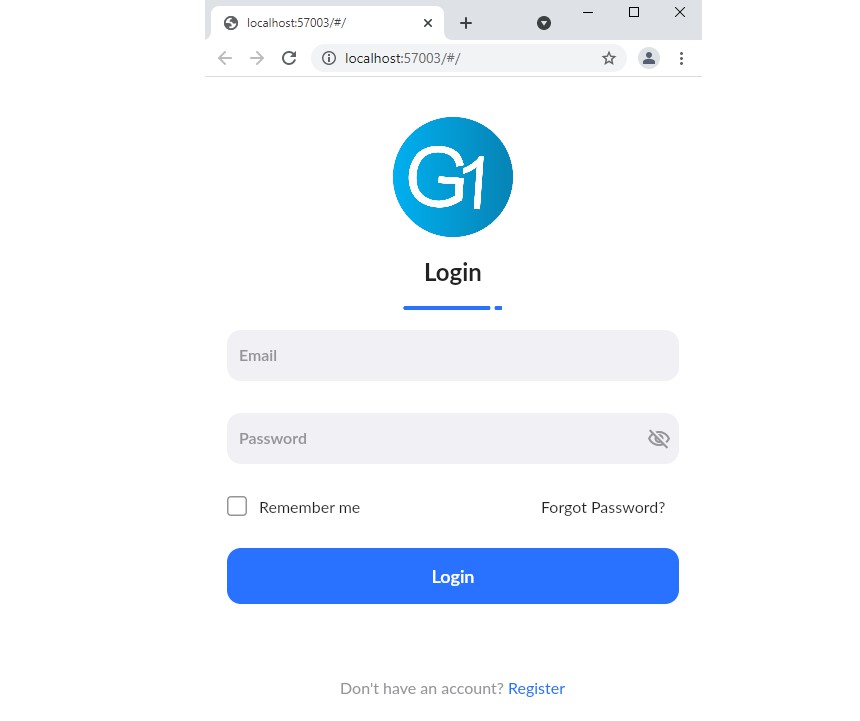Check the Remember me checkbox
This screenshot has height=721, width=860.
coord(237,506)
